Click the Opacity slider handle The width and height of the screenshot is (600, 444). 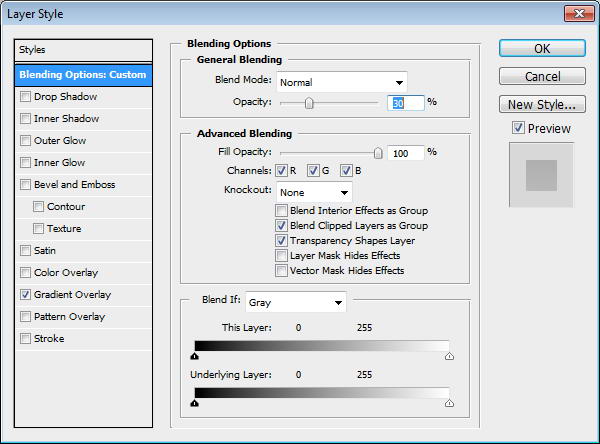309,103
